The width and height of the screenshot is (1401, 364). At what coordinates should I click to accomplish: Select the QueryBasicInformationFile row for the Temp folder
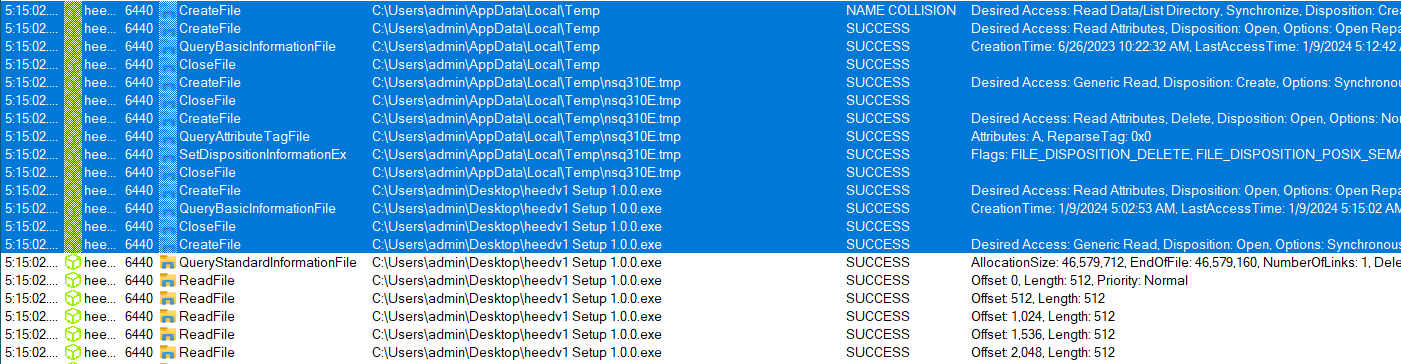pos(700,46)
